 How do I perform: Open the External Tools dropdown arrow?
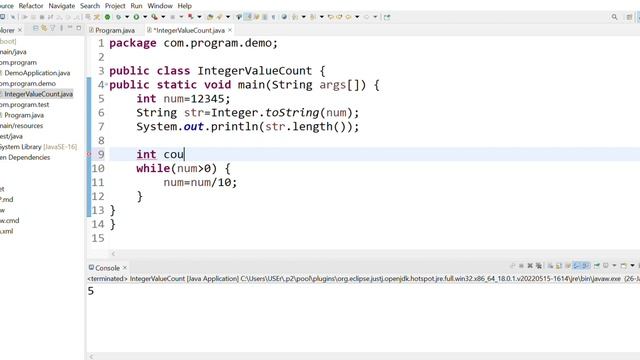(x=163, y=17)
